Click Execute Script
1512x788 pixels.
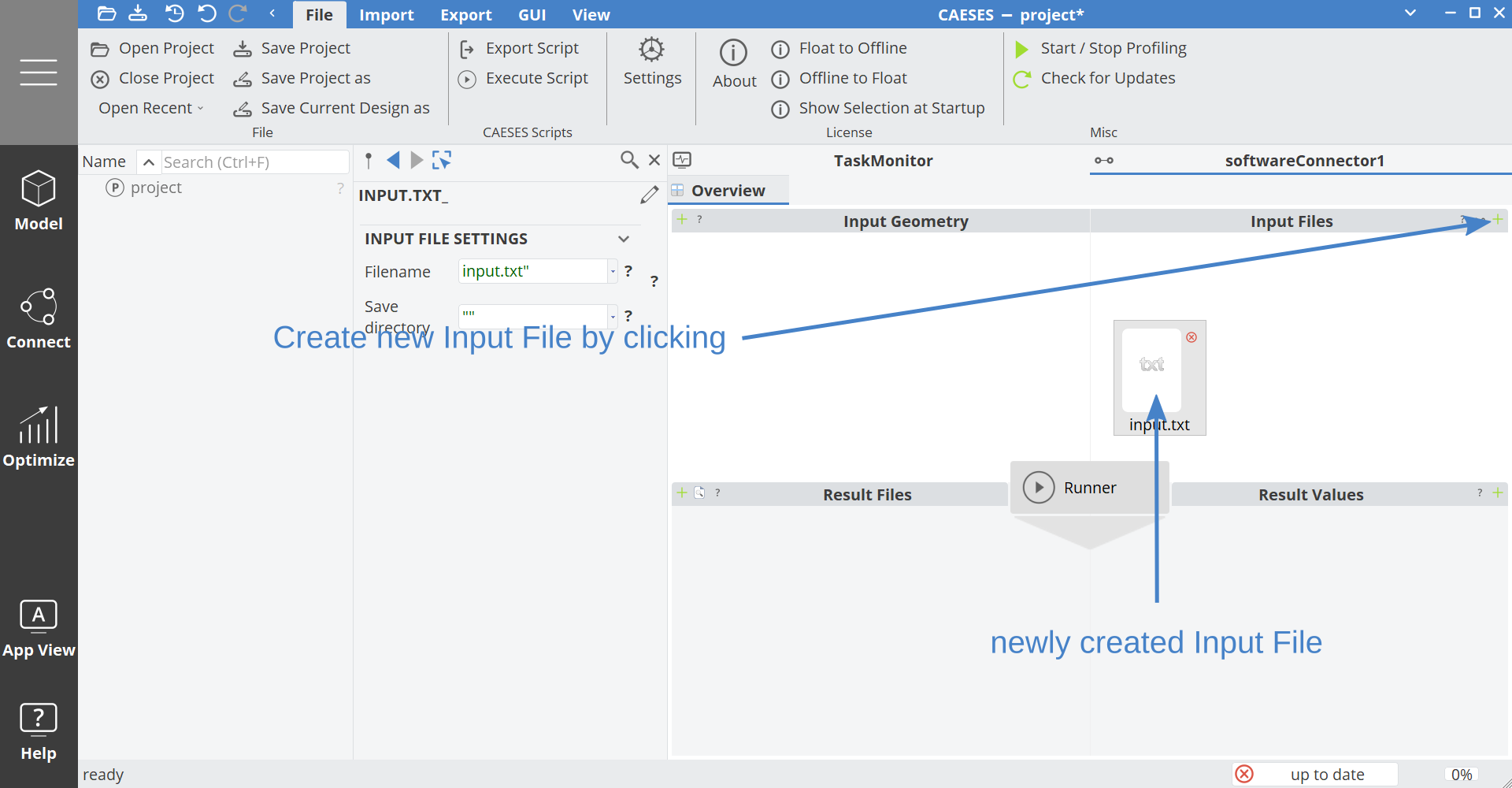point(523,78)
